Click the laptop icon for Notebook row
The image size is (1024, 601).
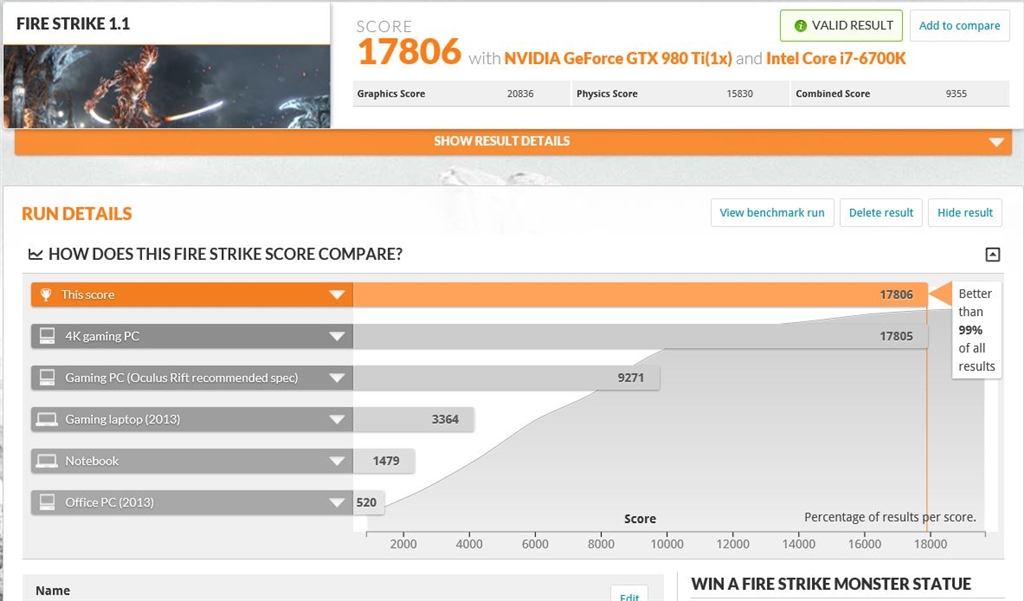(47, 461)
